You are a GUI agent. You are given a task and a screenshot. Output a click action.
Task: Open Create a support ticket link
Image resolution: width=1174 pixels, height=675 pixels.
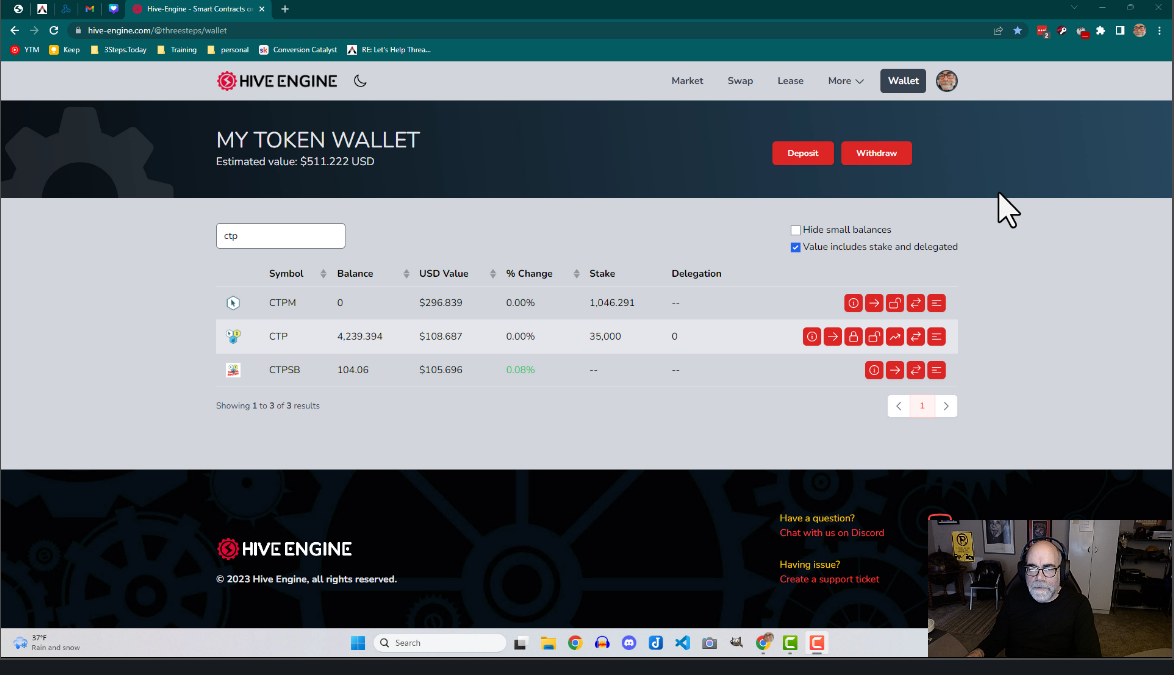(x=830, y=579)
